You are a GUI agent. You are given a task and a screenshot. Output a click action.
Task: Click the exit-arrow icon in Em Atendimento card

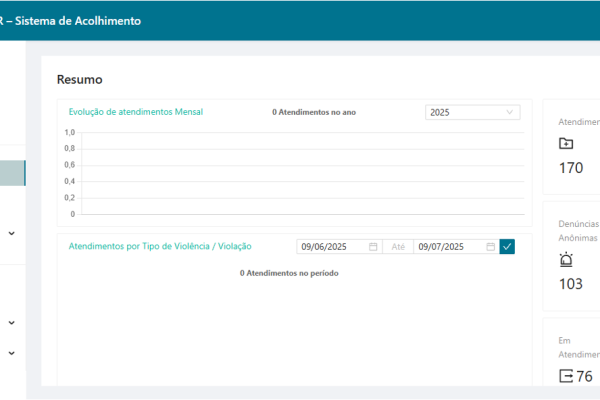[x=566, y=377]
